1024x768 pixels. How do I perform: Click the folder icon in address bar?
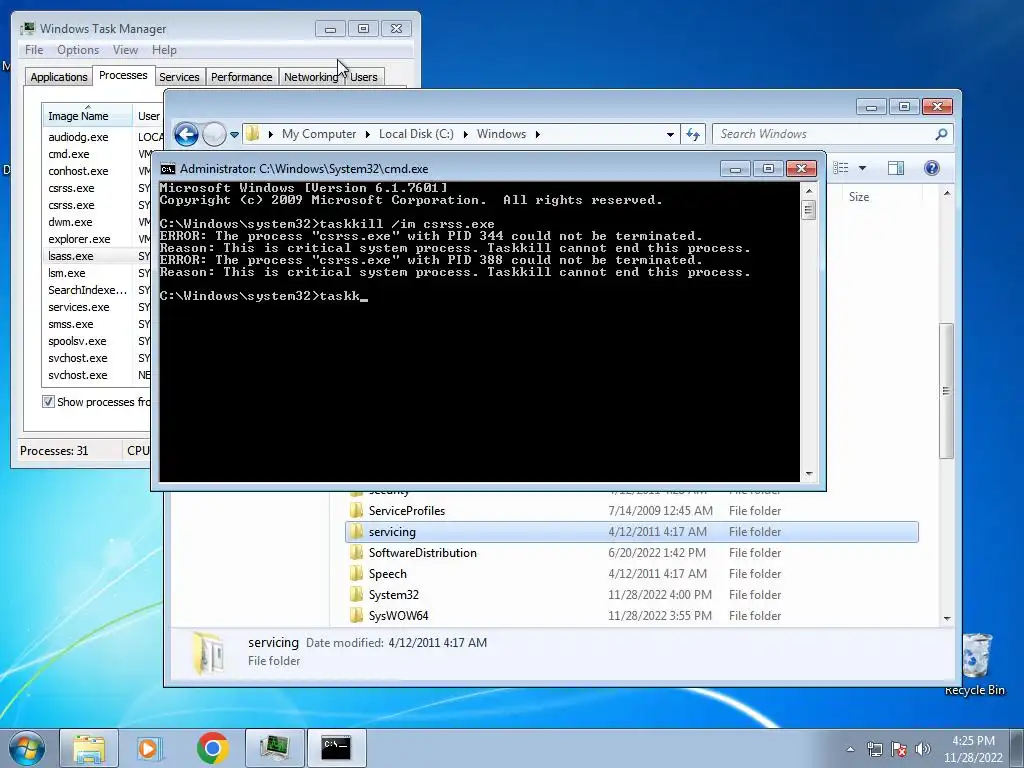(253, 134)
